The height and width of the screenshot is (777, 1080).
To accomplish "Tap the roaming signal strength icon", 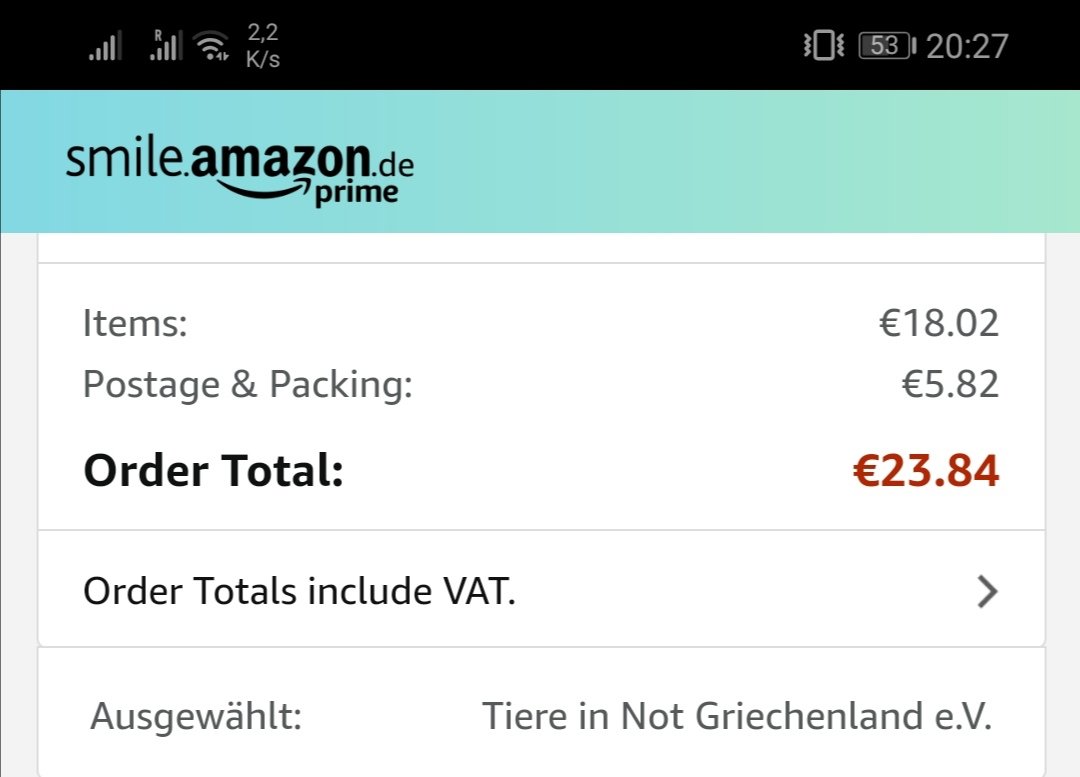I will (x=166, y=45).
